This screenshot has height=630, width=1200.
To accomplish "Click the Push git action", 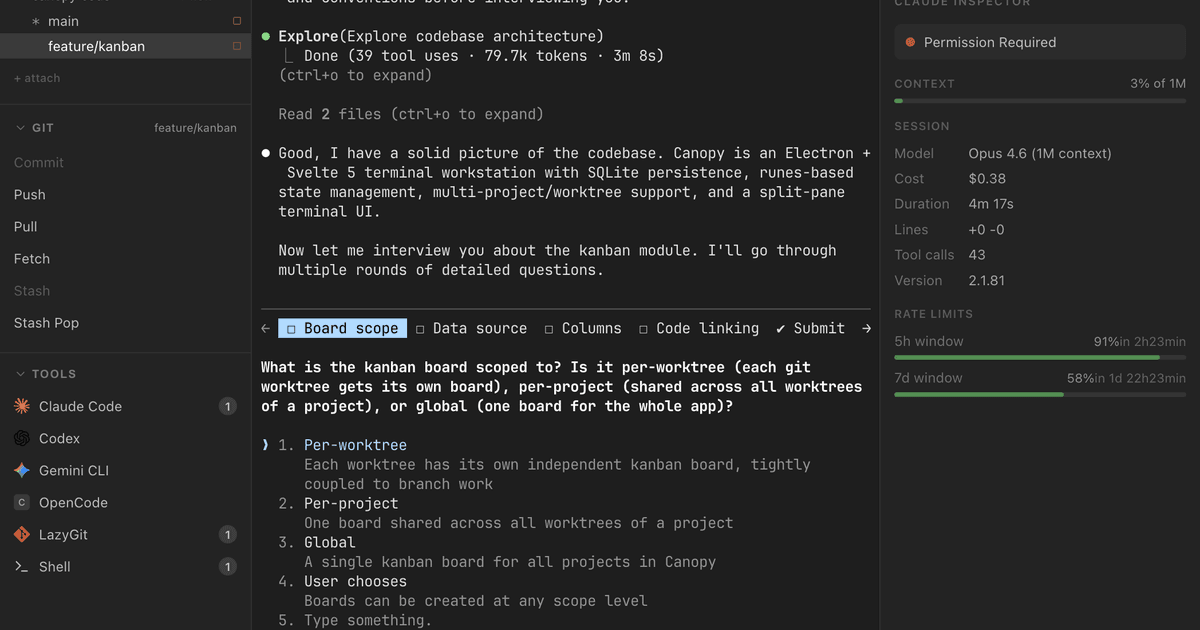I will [30, 195].
